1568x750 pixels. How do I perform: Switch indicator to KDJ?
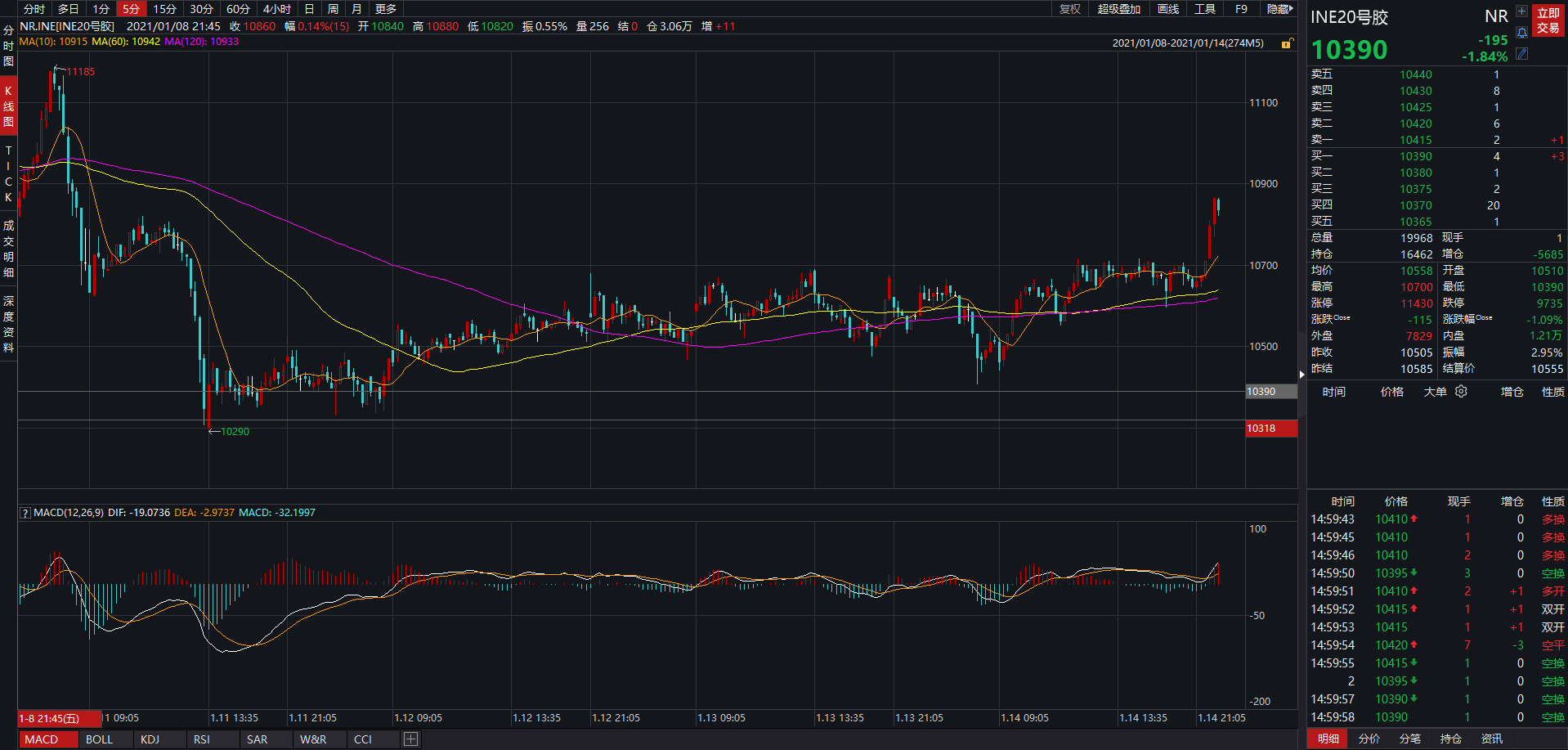point(150,739)
